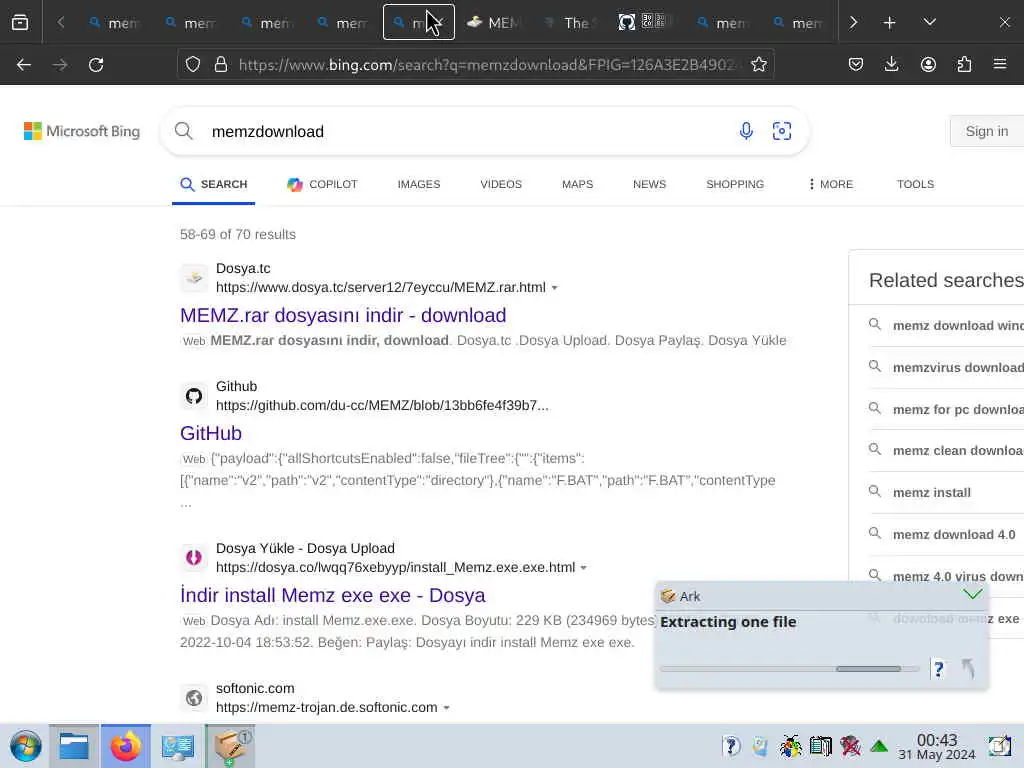Switch to the GitHub tab
This screenshot has width=1024, height=768.
[643, 22]
